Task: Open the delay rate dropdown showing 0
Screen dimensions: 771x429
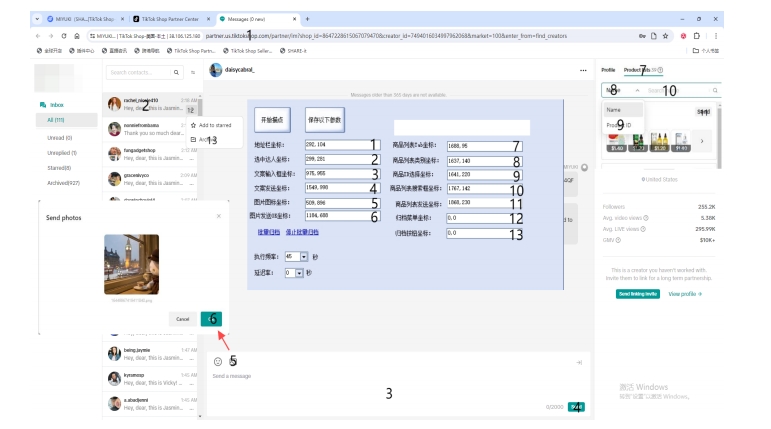Action: [299, 273]
